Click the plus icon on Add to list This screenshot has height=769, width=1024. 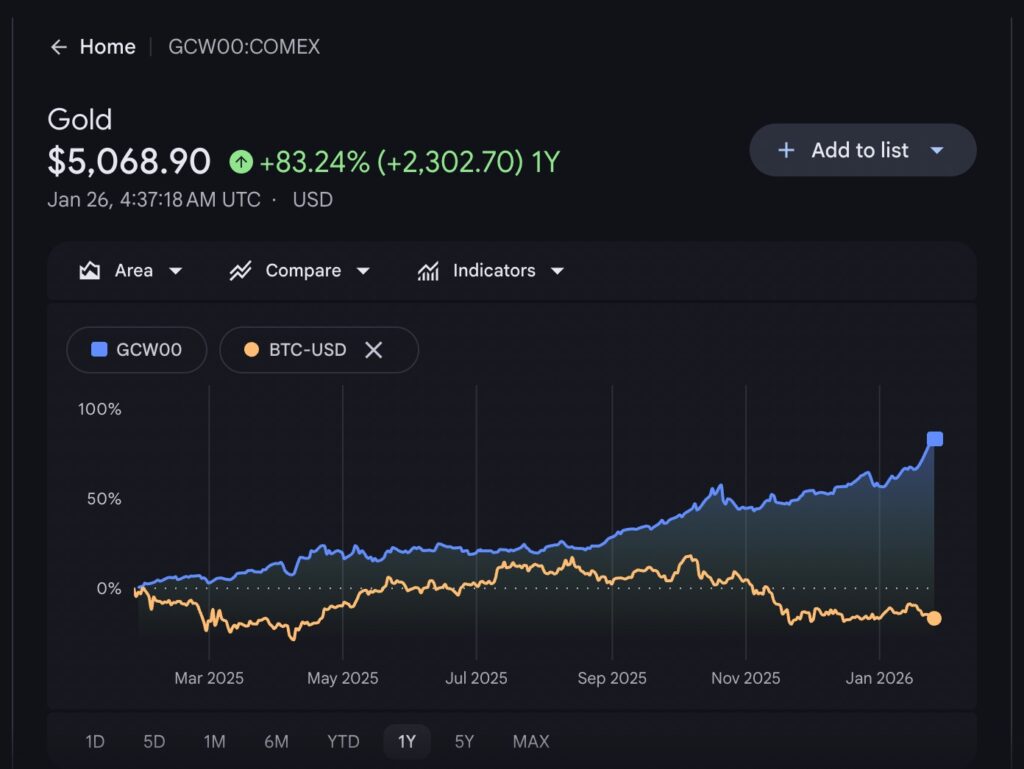point(786,150)
